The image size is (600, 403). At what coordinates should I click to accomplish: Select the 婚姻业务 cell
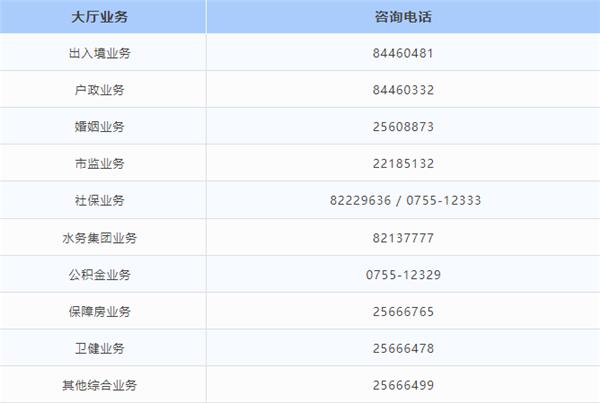(x=99, y=127)
